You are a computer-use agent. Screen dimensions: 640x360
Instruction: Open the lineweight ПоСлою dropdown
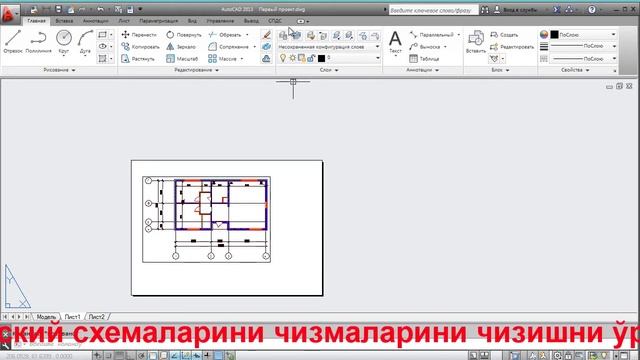pos(583,47)
